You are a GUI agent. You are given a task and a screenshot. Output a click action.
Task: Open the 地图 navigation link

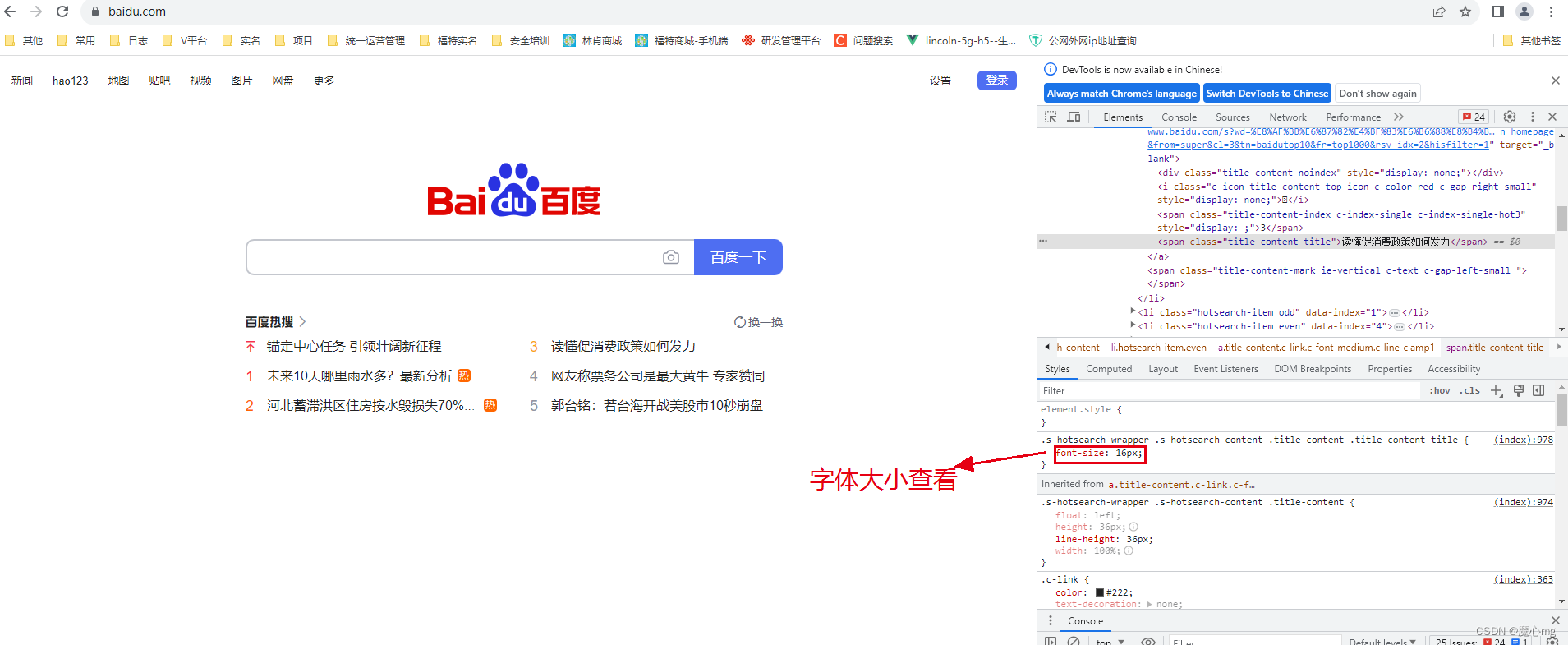(x=118, y=81)
